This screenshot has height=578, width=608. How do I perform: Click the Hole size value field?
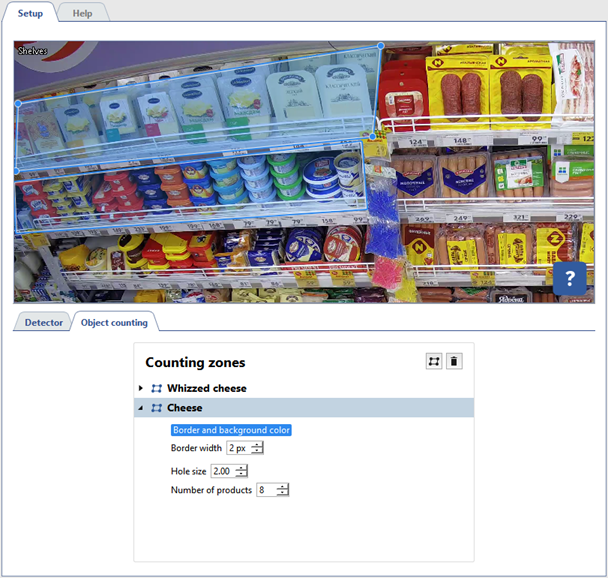click(x=222, y=471)
